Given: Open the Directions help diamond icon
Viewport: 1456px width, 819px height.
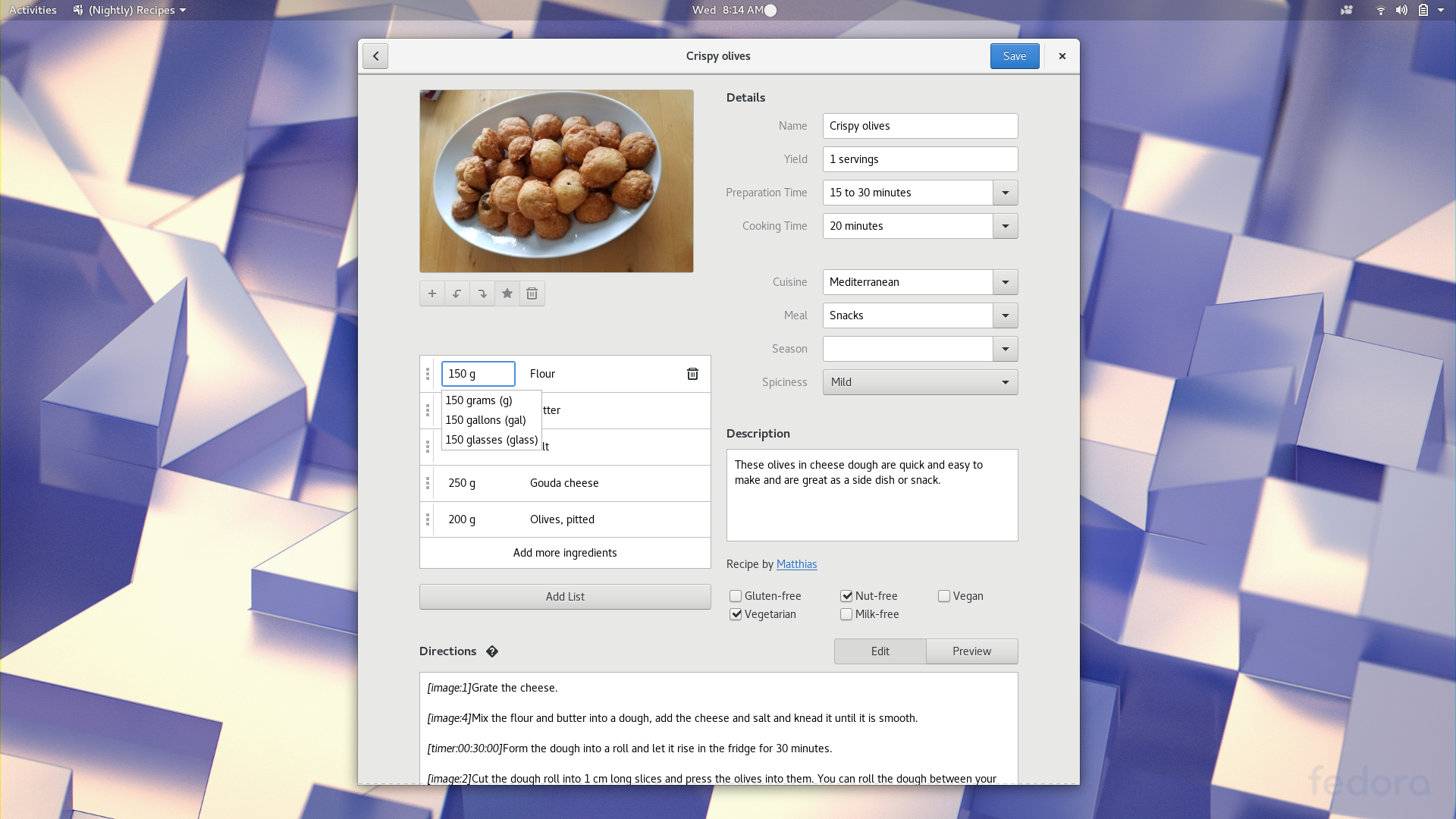Looking at the screenshot, I should pos(492,651).
